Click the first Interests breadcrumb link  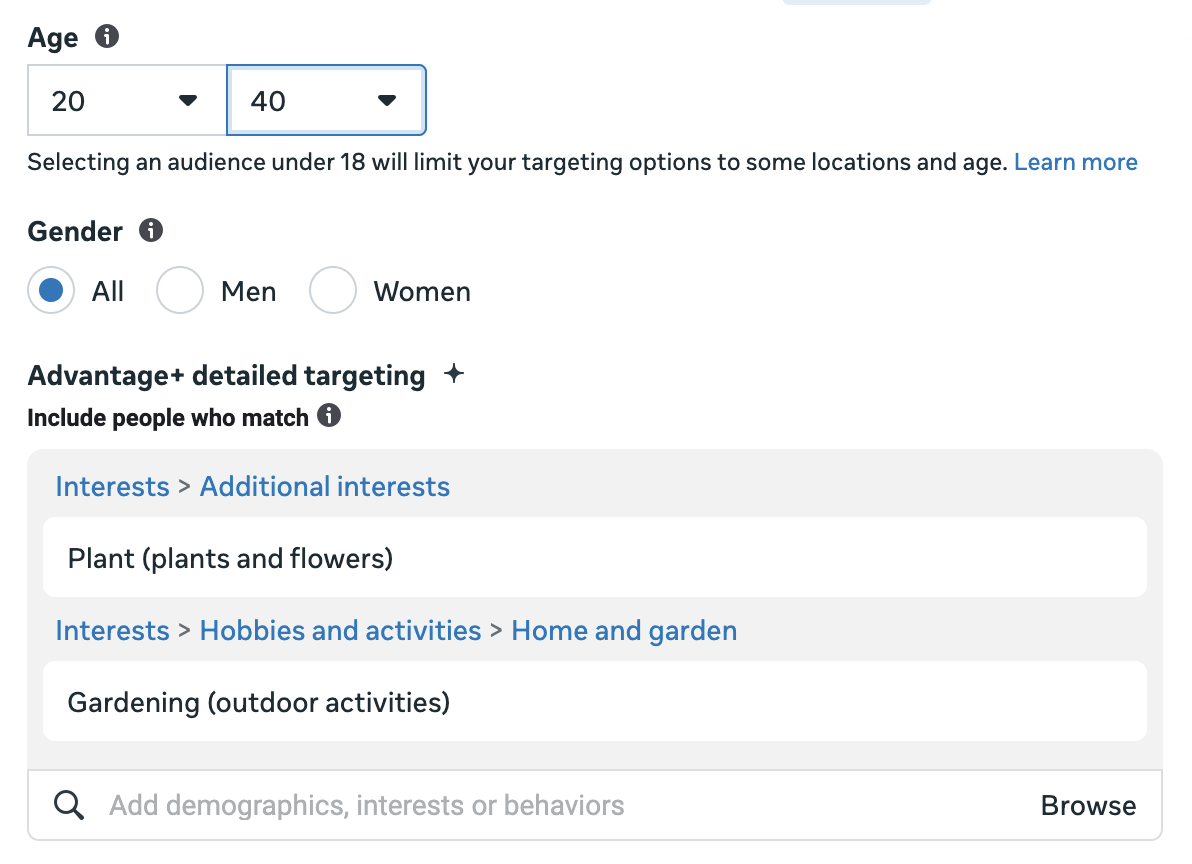112,487
